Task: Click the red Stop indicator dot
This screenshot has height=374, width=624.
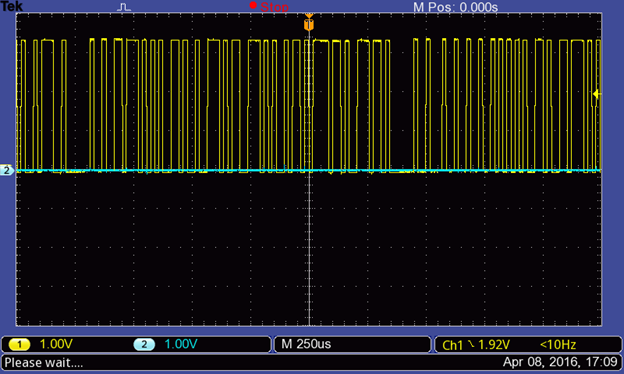Action: tap(253, 5)
